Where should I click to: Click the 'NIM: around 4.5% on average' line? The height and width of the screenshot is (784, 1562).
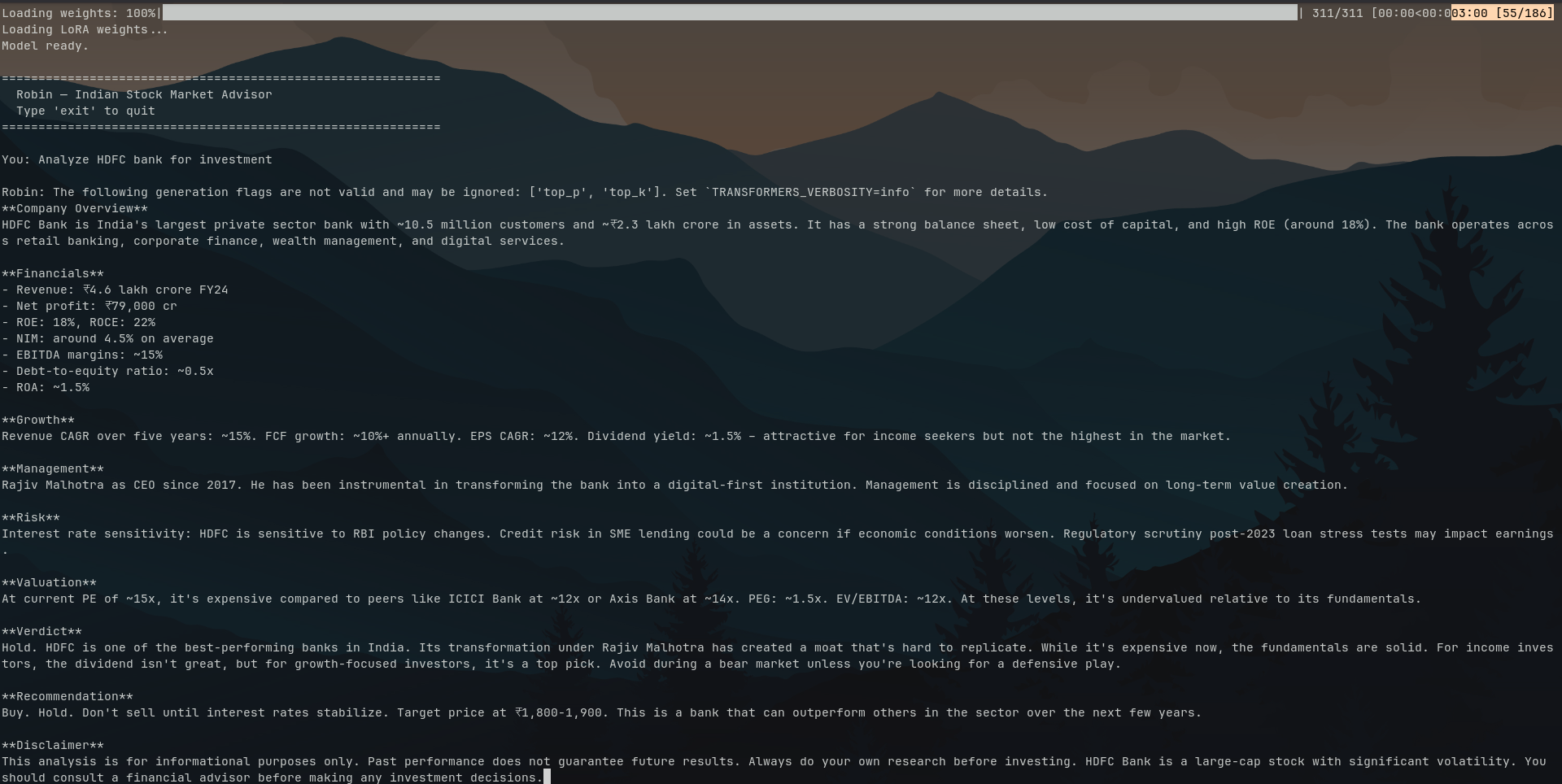107,338
